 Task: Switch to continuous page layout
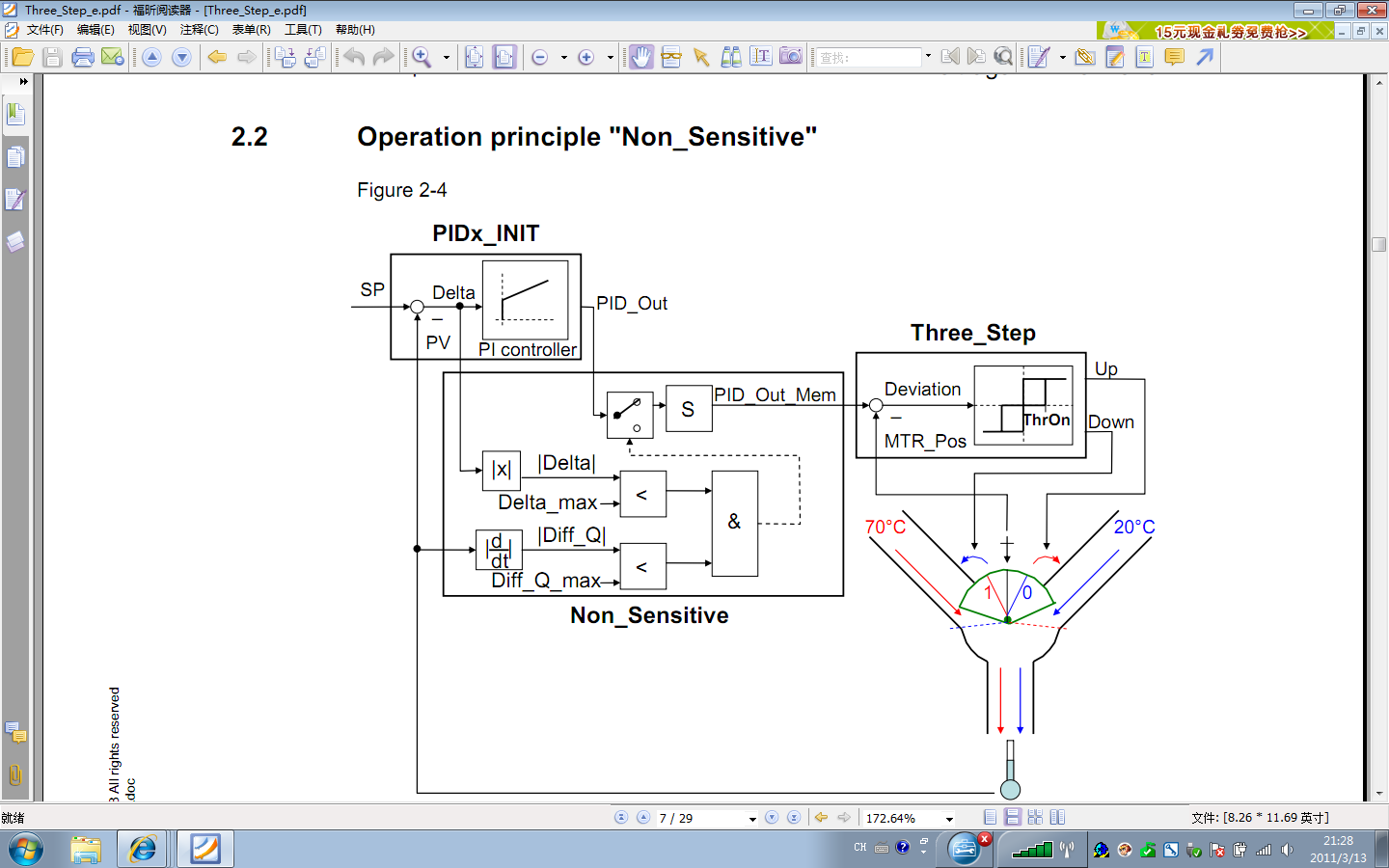point(1013,817)
